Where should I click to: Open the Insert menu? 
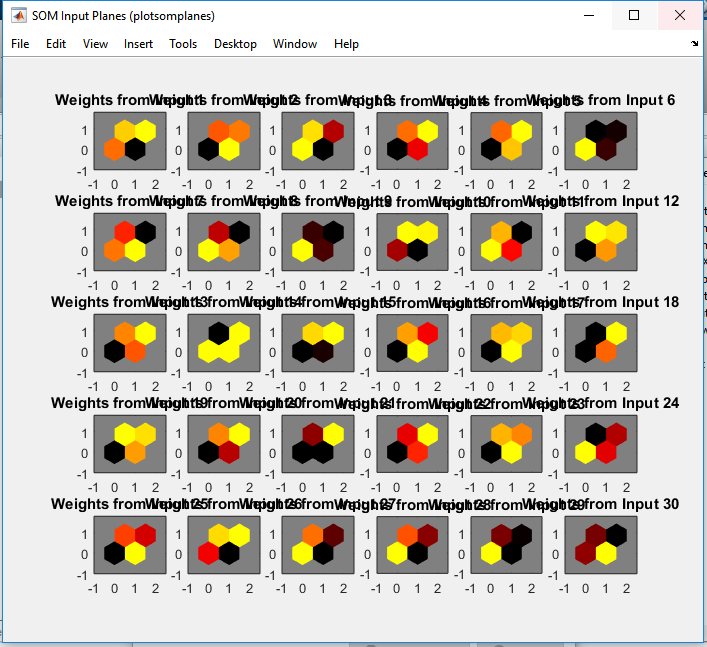pos(138,44)
